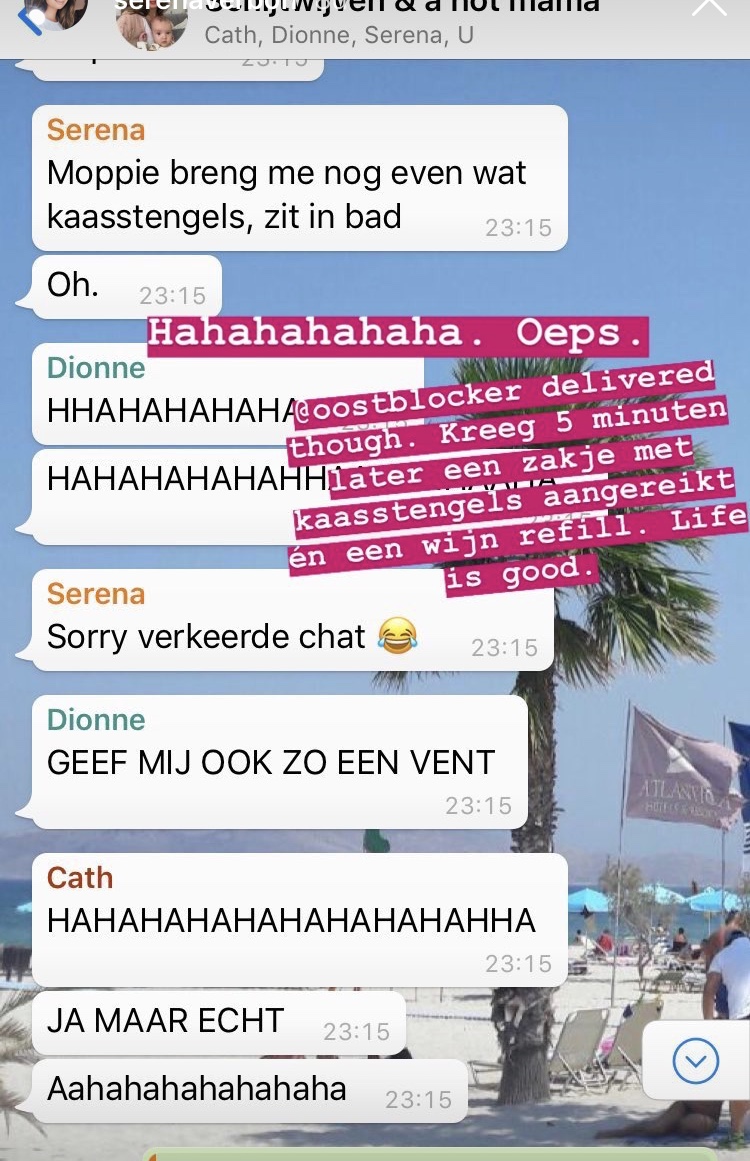Screen dimensions: 750x1161
Task: Select Cath's HAHAHAHA message bubble
Action: point(299,920)
